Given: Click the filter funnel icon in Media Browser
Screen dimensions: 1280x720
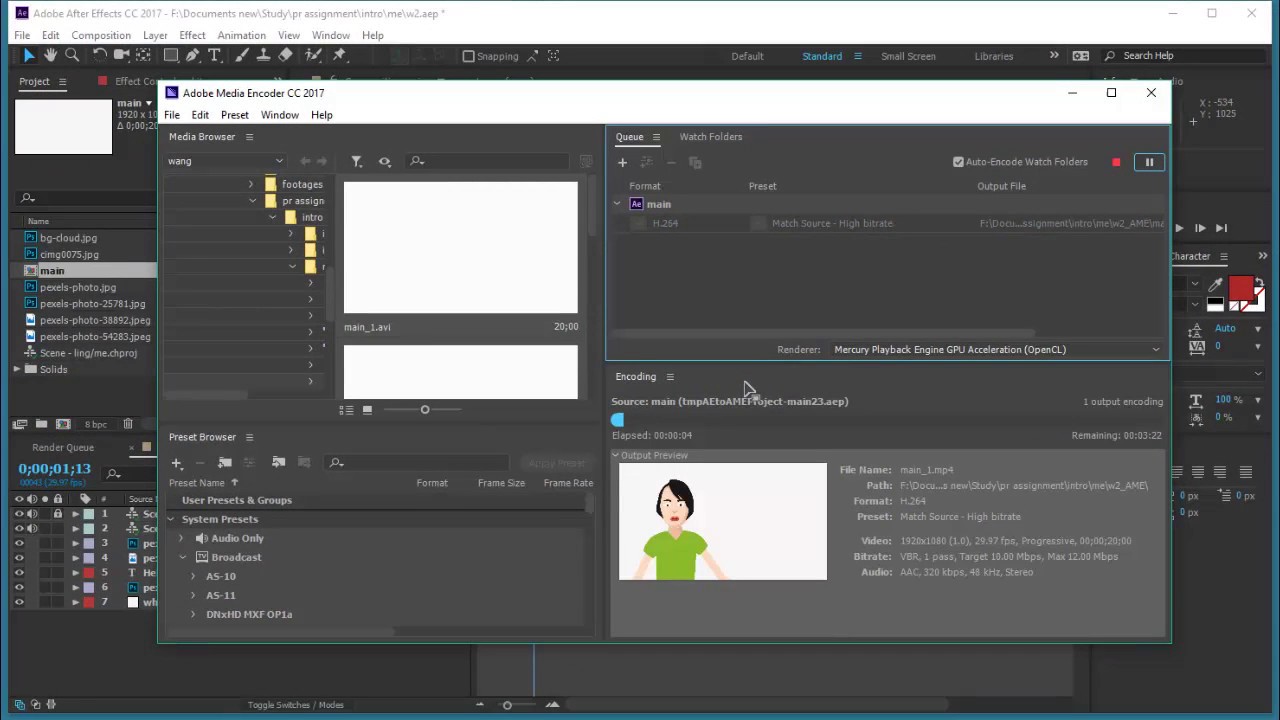Looking at the screenshot, I should [356, 161].
